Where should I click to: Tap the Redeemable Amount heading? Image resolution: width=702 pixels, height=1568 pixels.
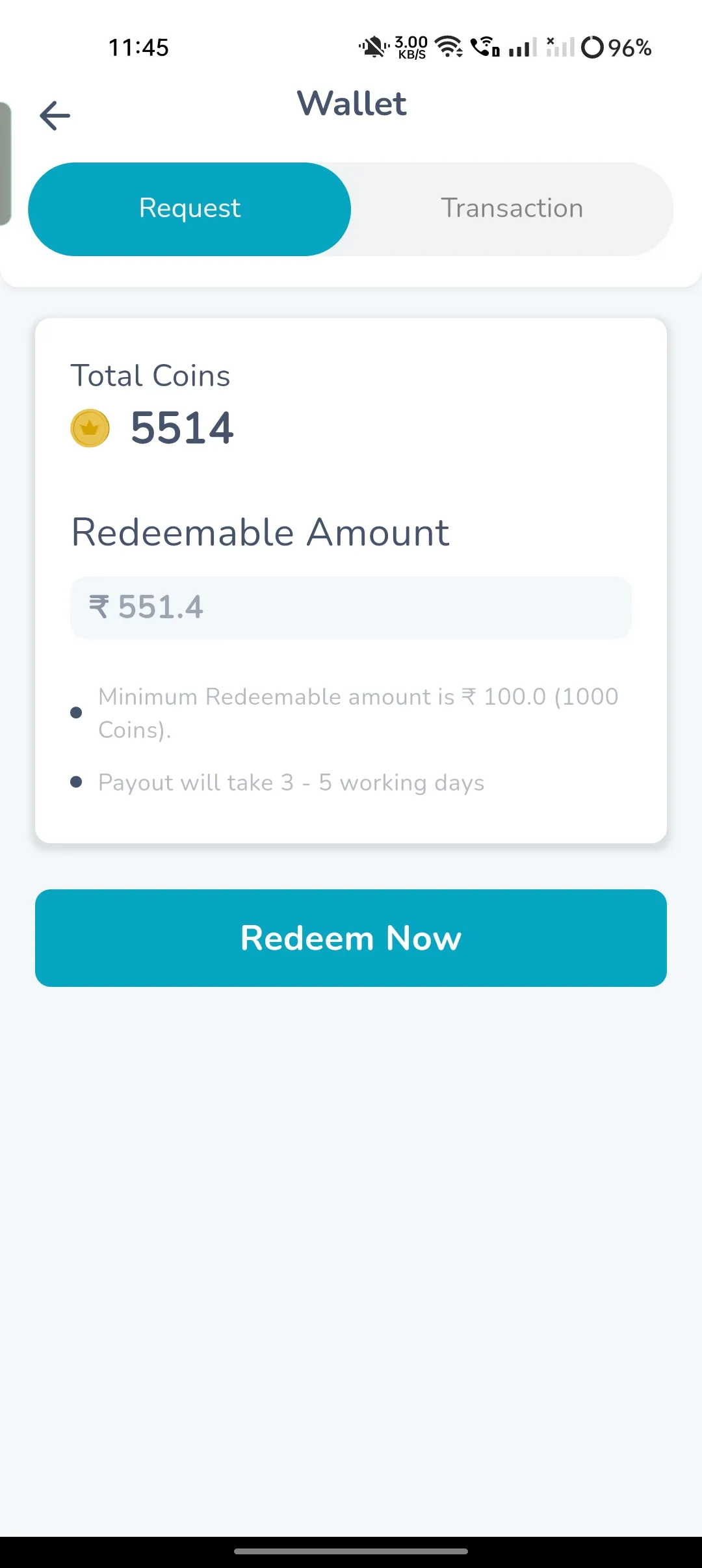coord(260,532)
